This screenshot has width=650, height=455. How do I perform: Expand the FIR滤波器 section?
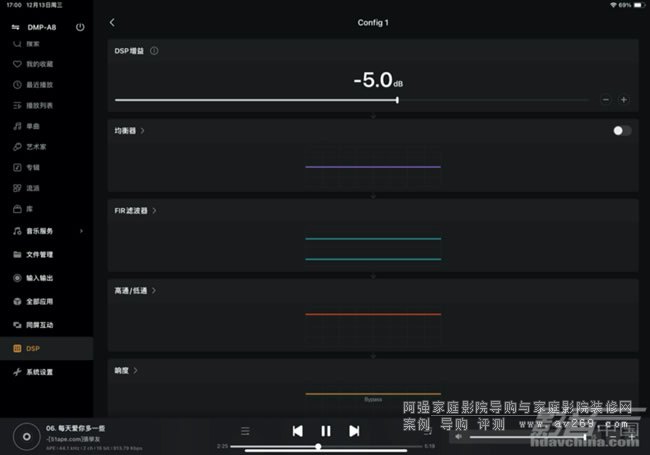(x=136, y=211)
